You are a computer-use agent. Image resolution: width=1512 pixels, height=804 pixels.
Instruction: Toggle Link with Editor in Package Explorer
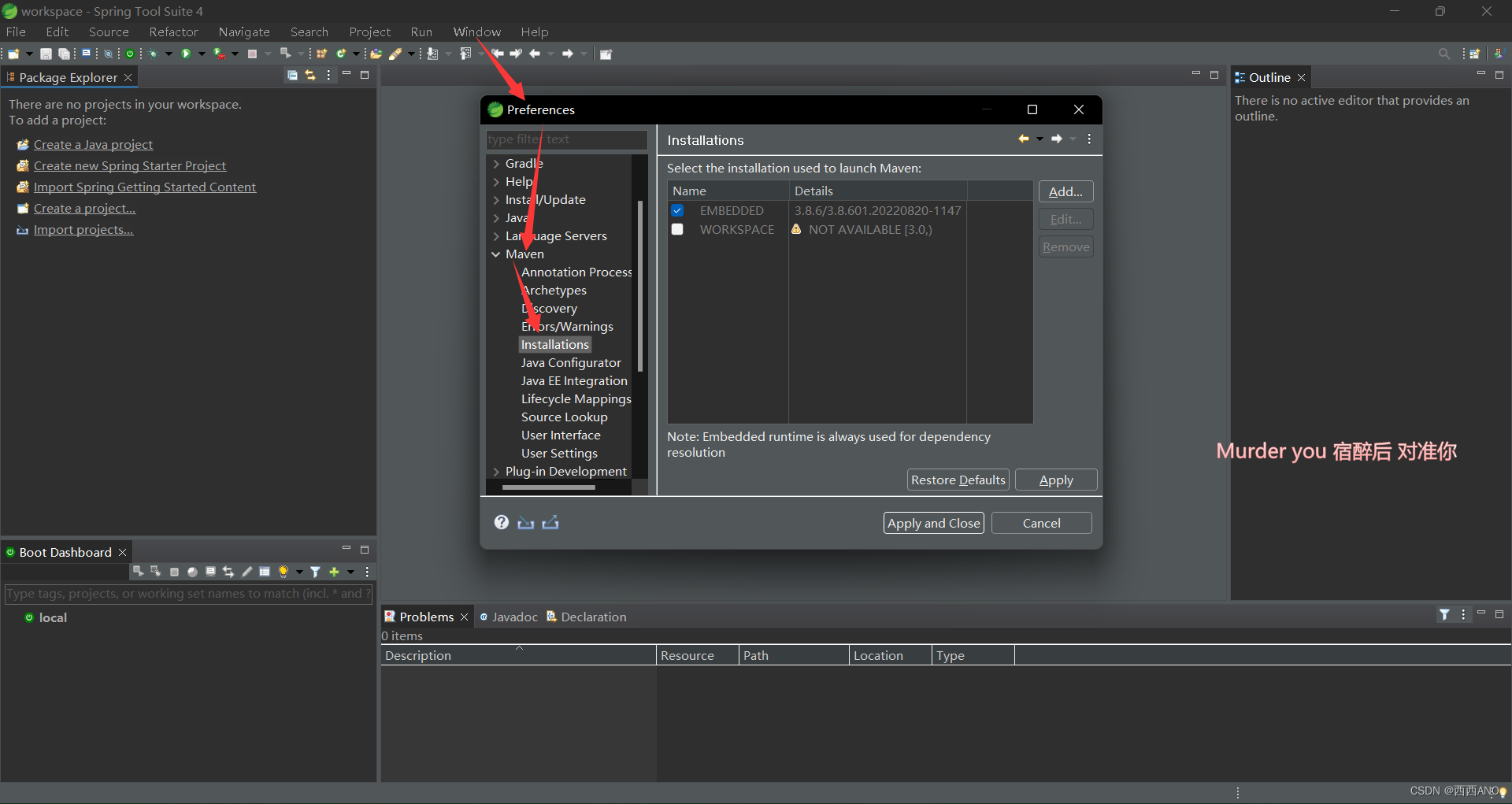[310, 76]
